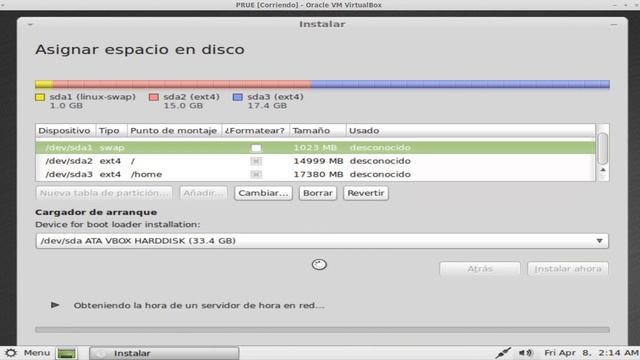640x360 pixels.
Task: Click Nueva tabla de partición button
Action: [x=104, y=193]
